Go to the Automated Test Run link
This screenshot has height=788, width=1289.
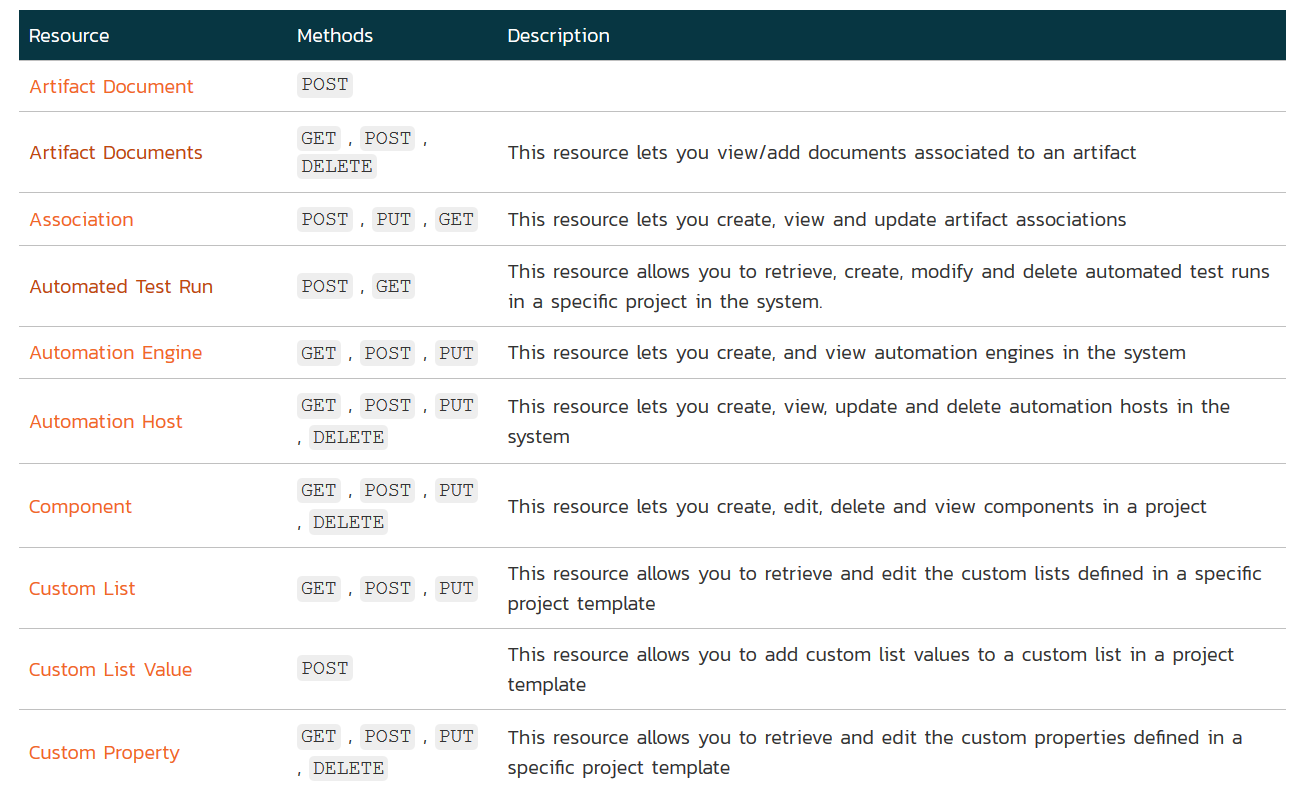[121, 287]
